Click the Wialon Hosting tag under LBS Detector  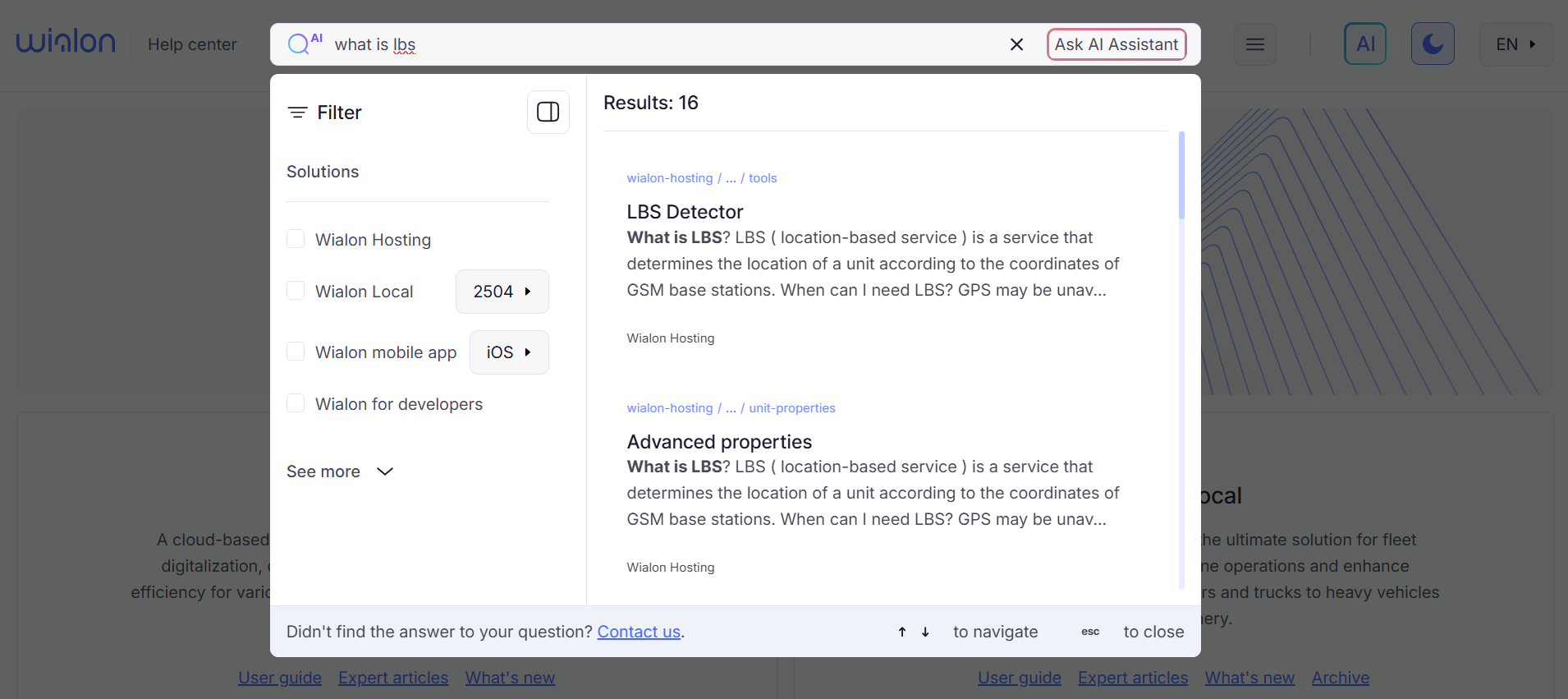pyautogui.click(x=671, y=338)
